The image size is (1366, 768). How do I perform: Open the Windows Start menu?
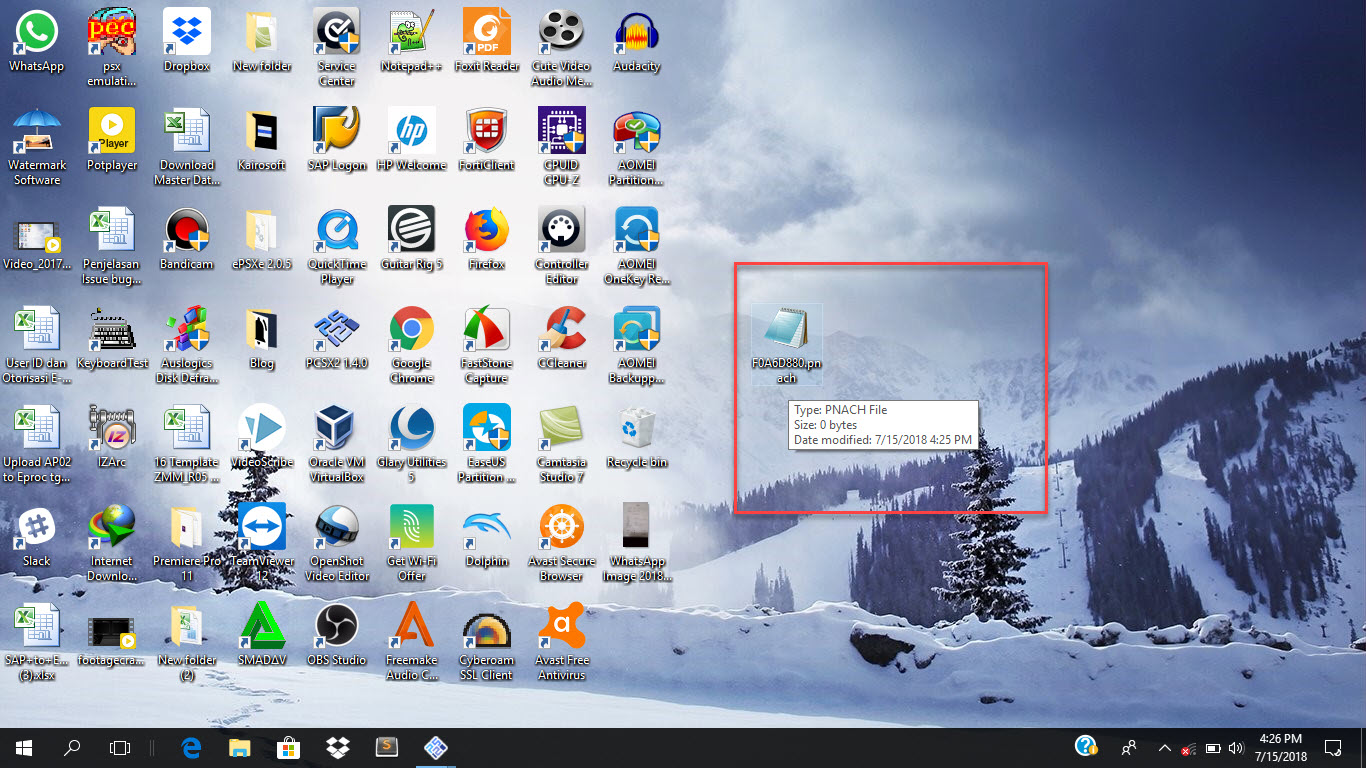tap(24, 747)
